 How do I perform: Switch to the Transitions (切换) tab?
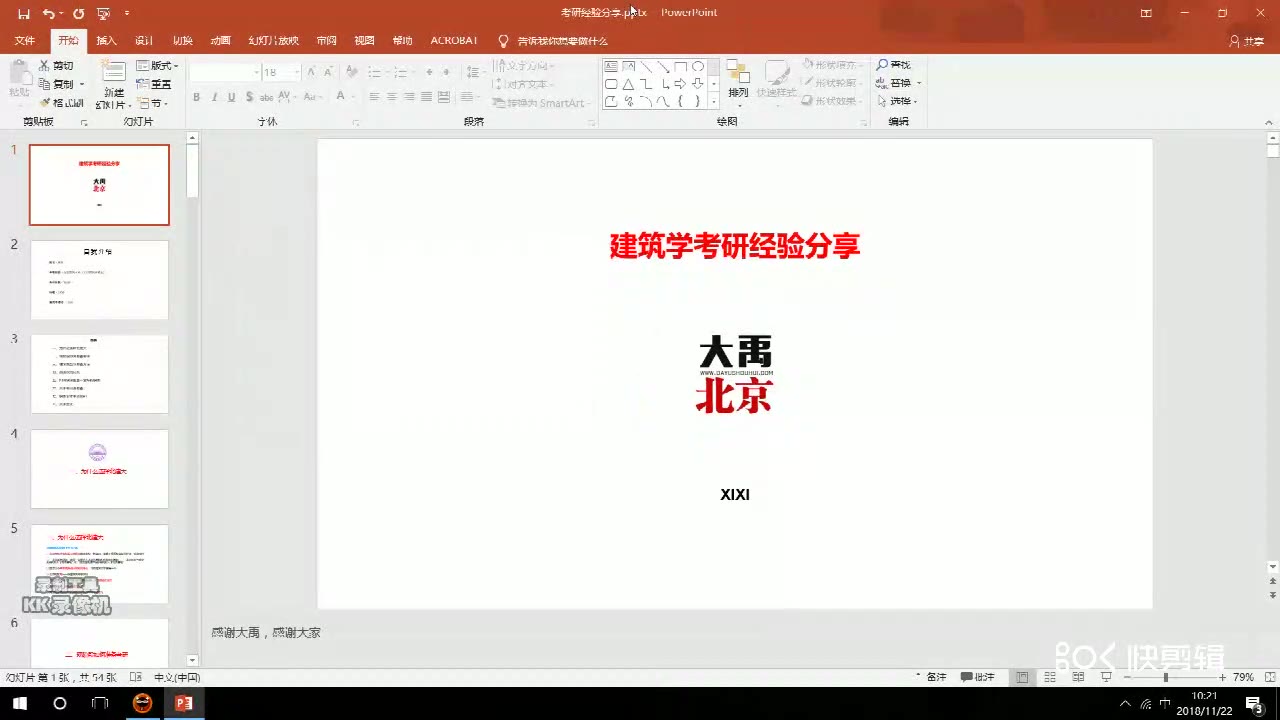pos(182,41)
